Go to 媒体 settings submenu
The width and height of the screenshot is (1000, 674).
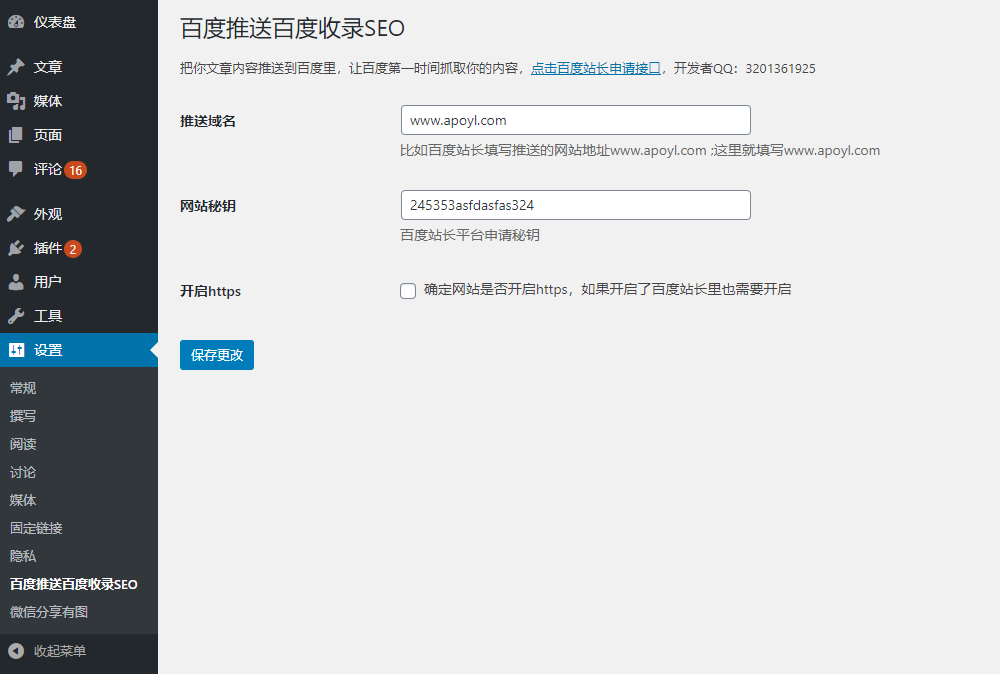click(23, 500)
